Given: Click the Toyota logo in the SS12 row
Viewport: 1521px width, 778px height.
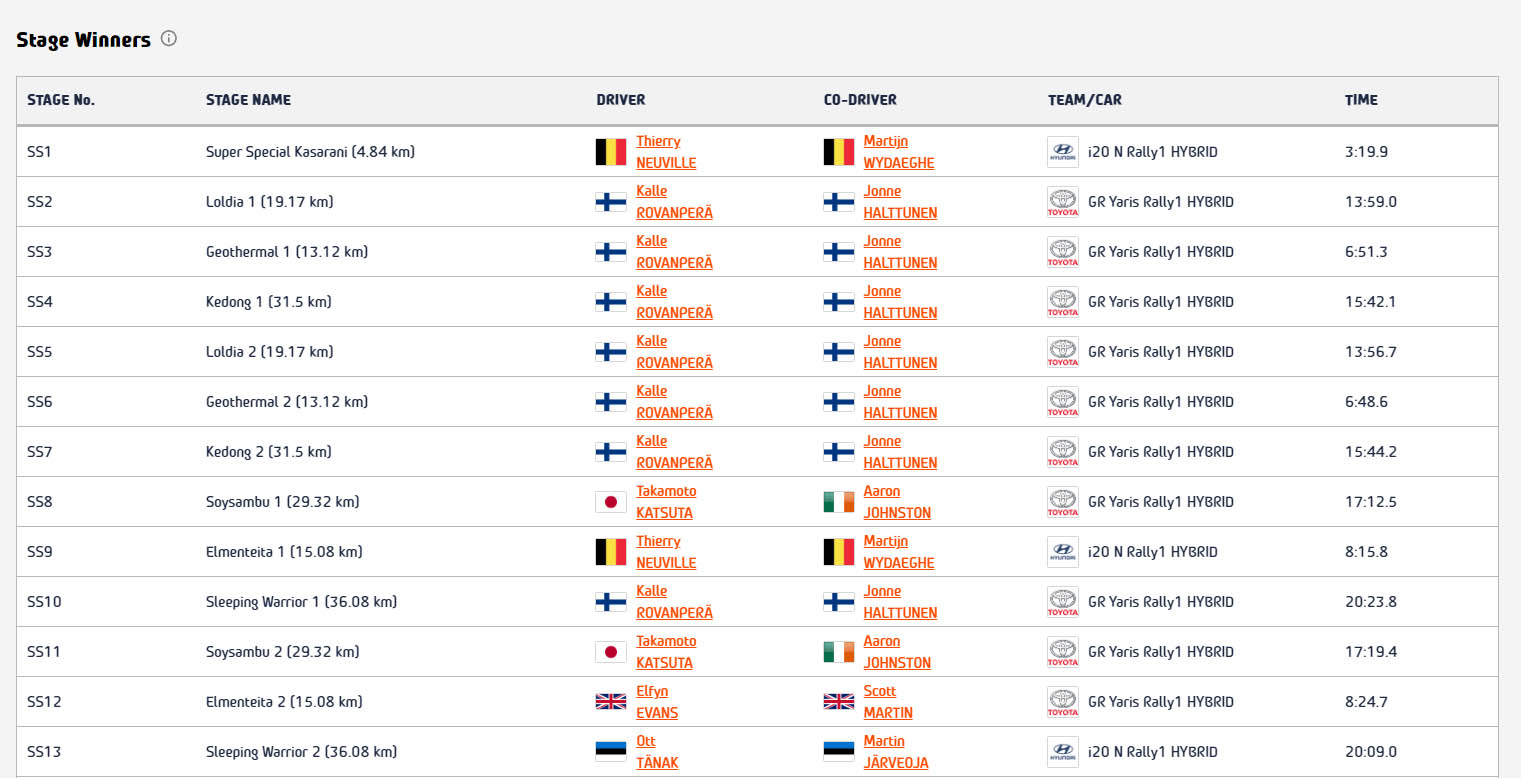Looking at the screenshot, I should pyautogui.click(x=1062, y=702).
